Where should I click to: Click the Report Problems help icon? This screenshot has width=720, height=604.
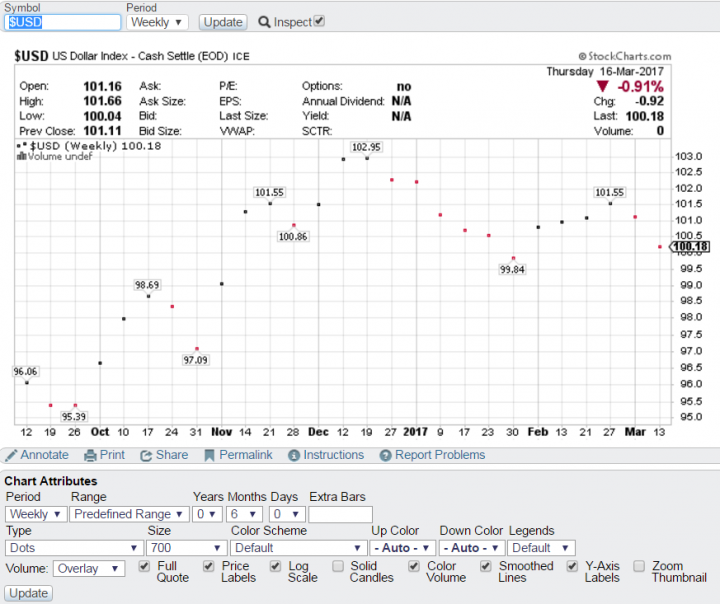coord(386,455)
